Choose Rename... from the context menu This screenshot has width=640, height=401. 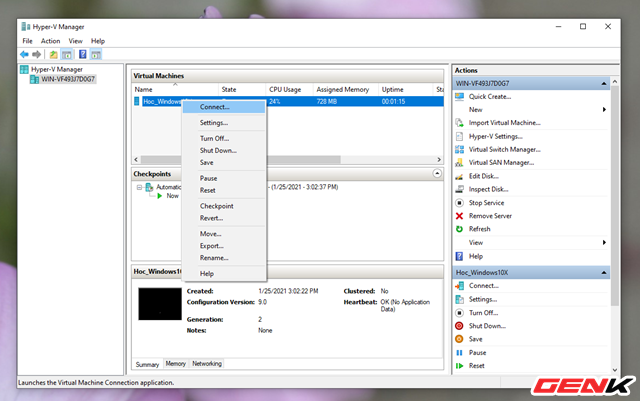224,258
